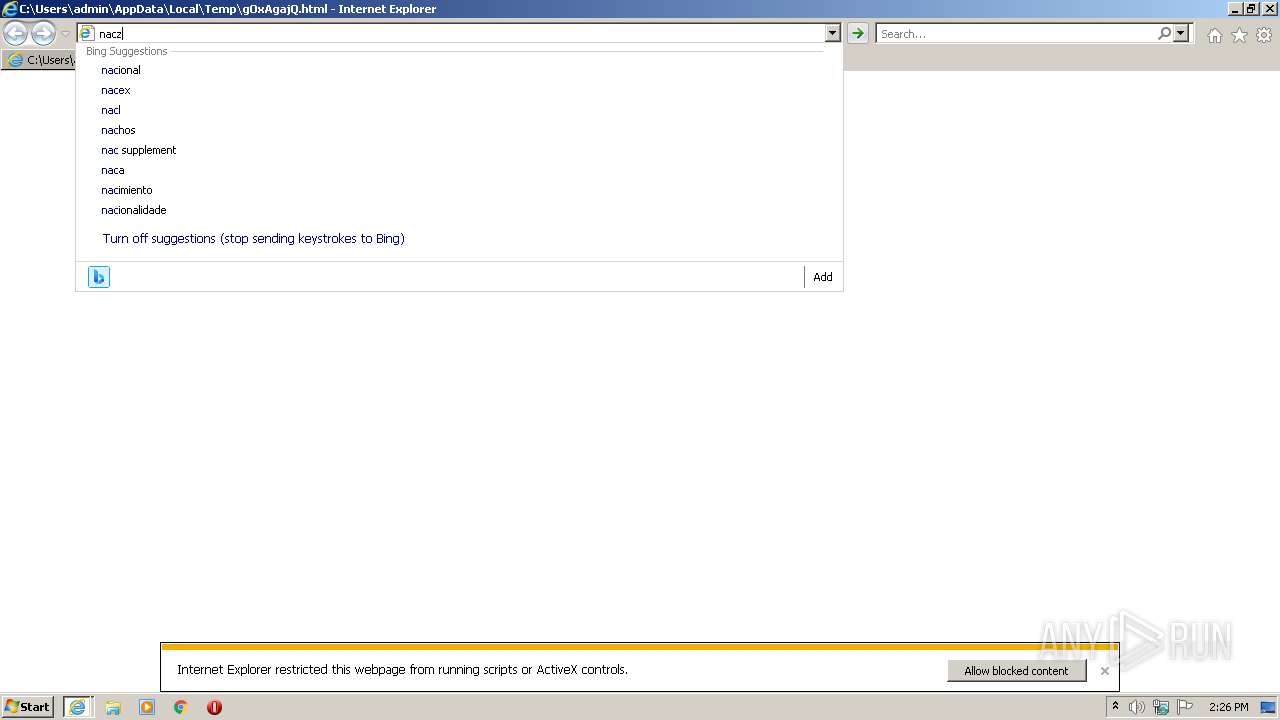Open Google Chrome taskbar icon
The width and height of the screenshot is (1280, 720).
(181, 707)
